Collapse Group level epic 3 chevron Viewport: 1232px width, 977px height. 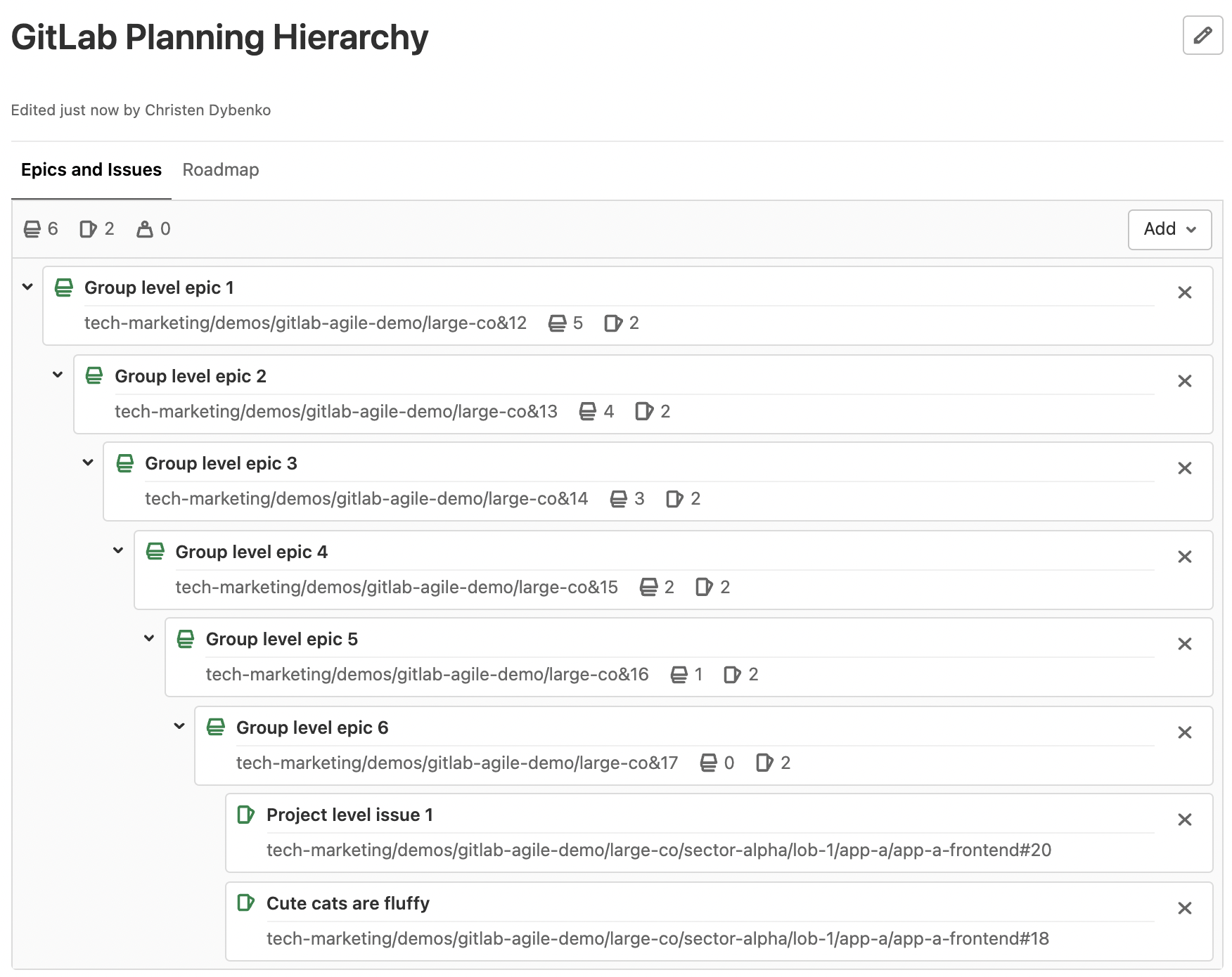tap(88, 462)
